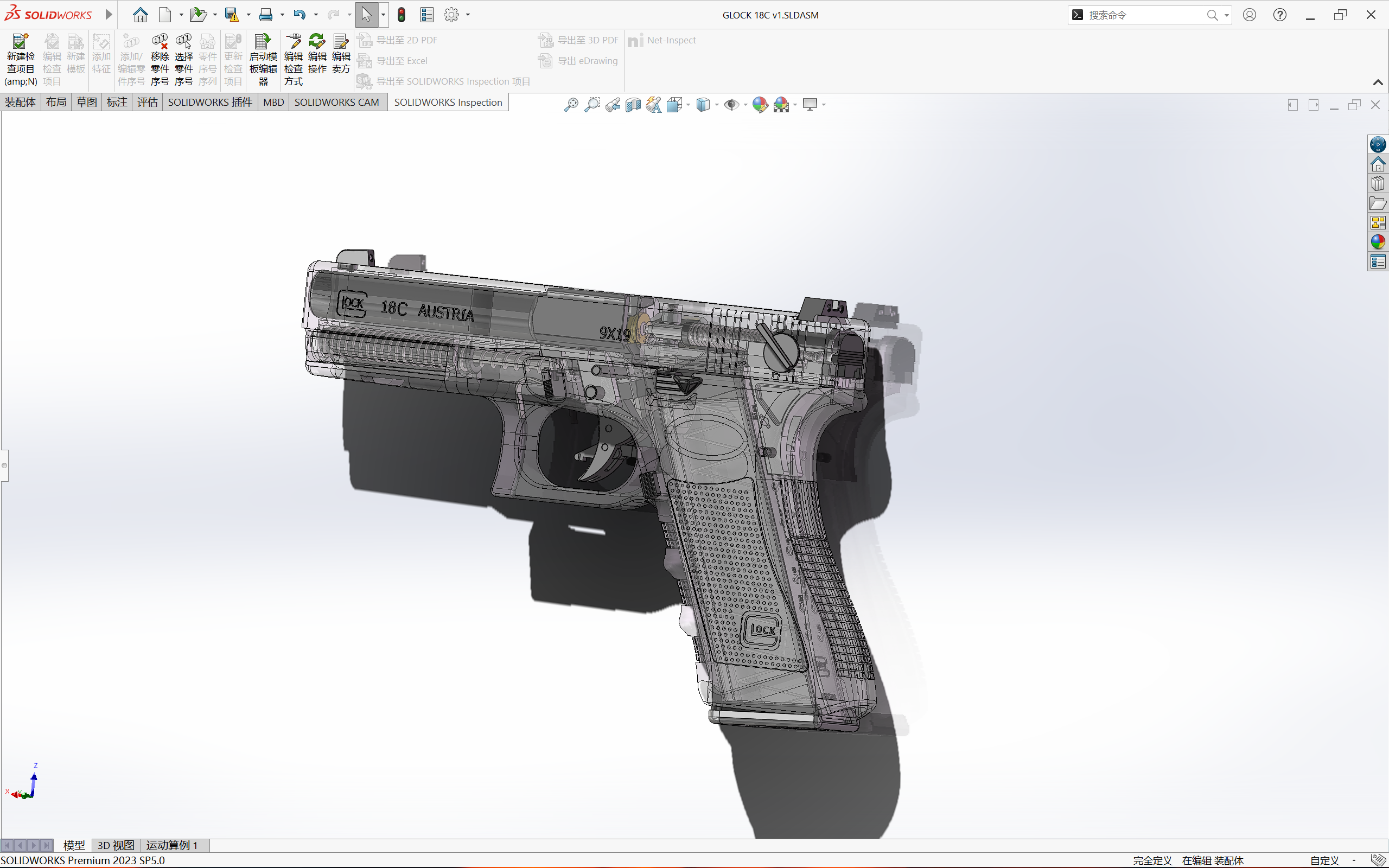Click the 自定义 units status bar entry
Screen dimensions: 1389x868
(1324, 860)
